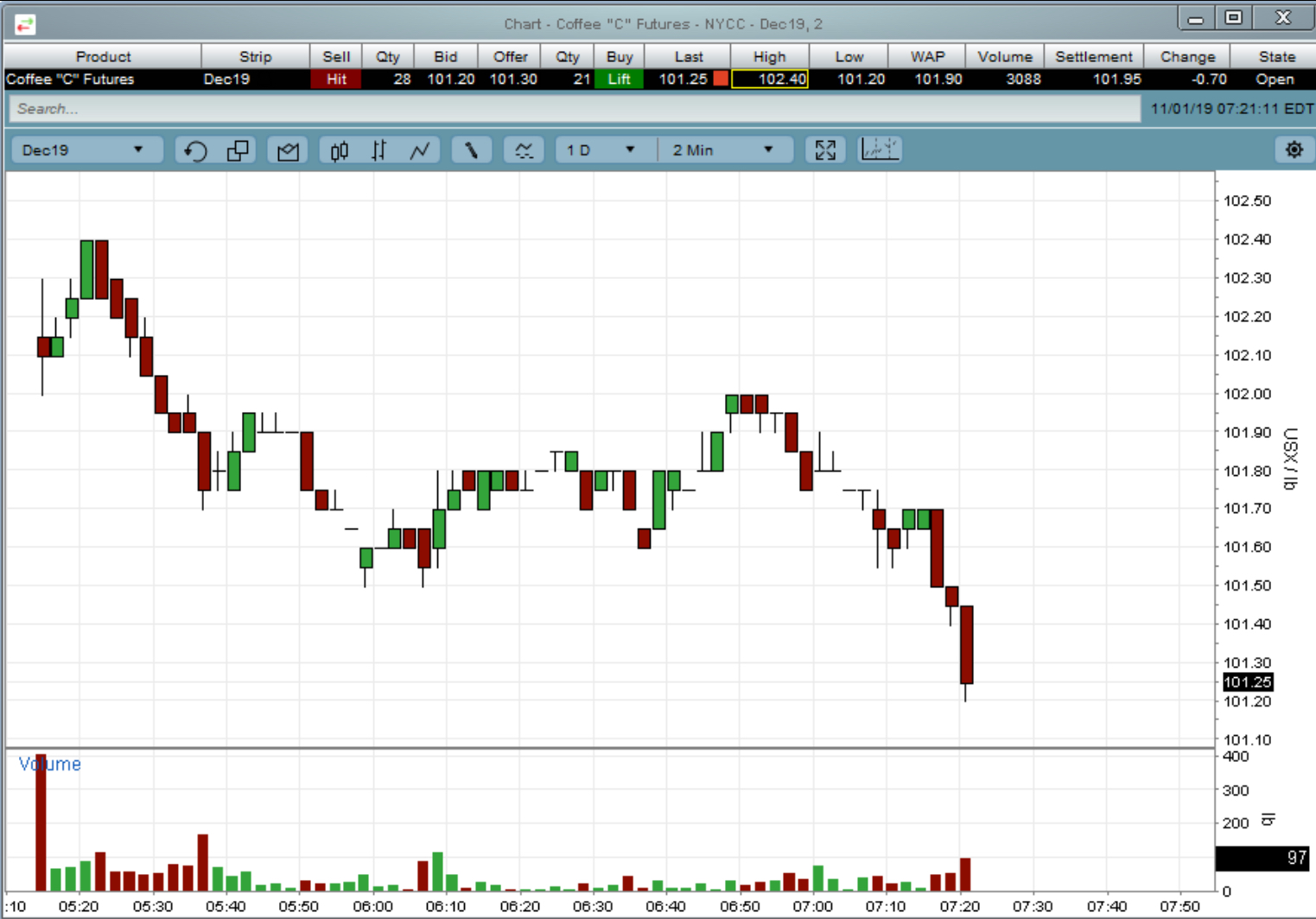1316x919 pixels.
Task: Click the chart snapshot icon
Action: [x=288, y=150]
